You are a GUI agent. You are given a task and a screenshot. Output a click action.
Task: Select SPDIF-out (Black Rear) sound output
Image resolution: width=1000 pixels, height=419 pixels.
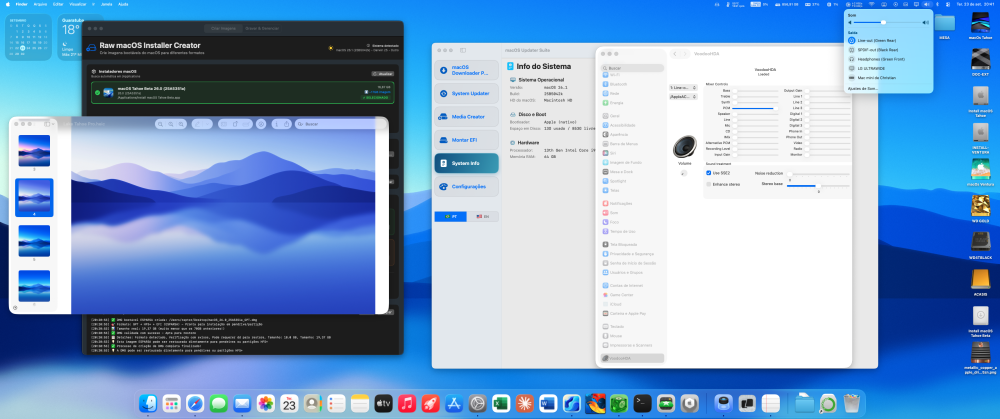click(x=888, y=50)
